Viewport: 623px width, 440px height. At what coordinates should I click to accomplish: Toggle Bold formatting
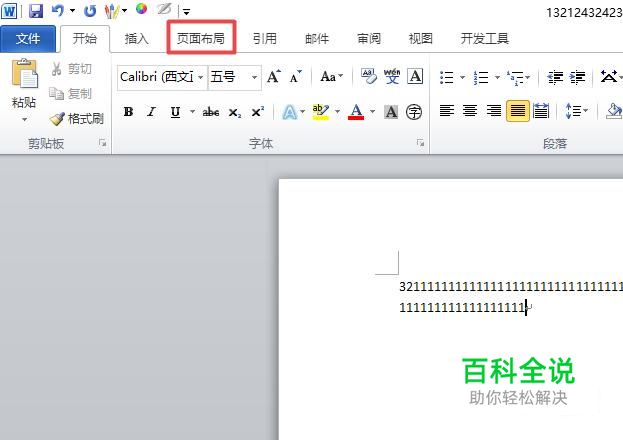[x=128, y=112]
